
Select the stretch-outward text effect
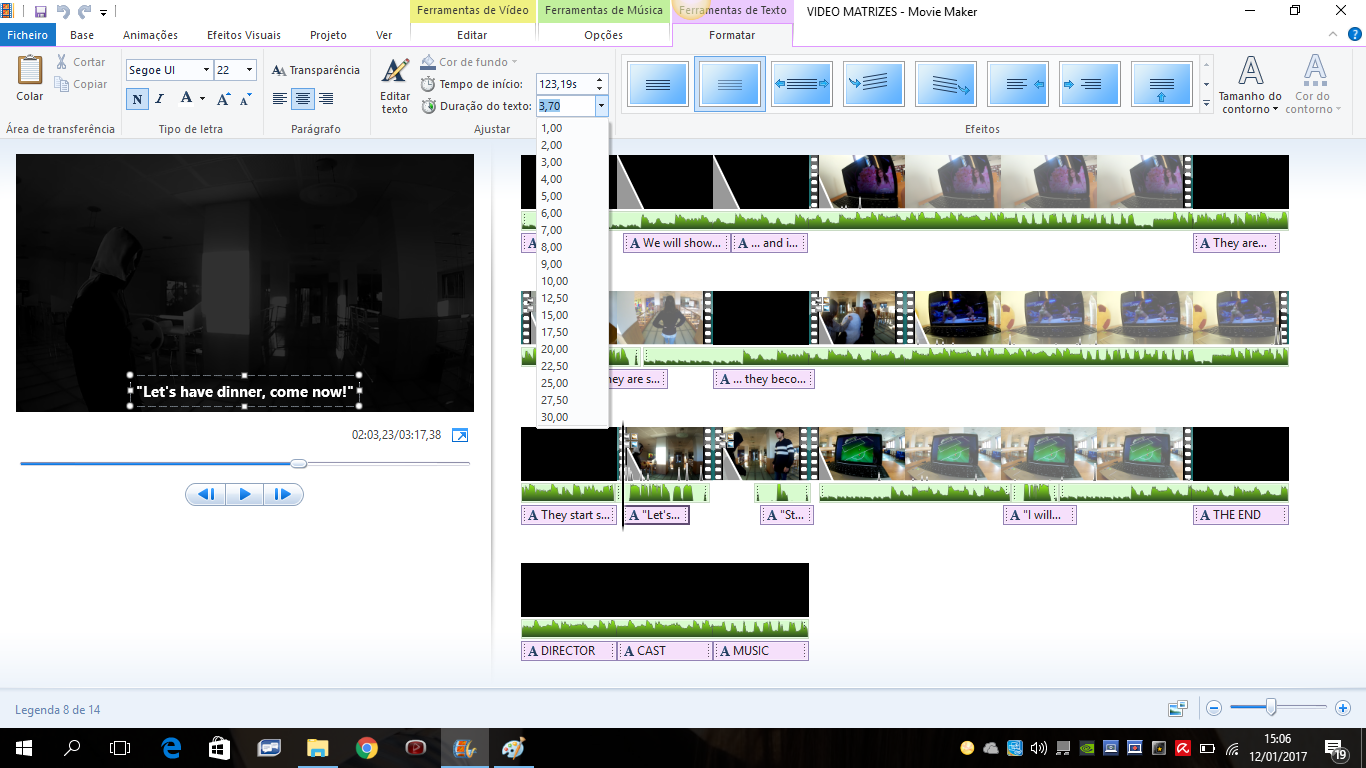(802, 84)
